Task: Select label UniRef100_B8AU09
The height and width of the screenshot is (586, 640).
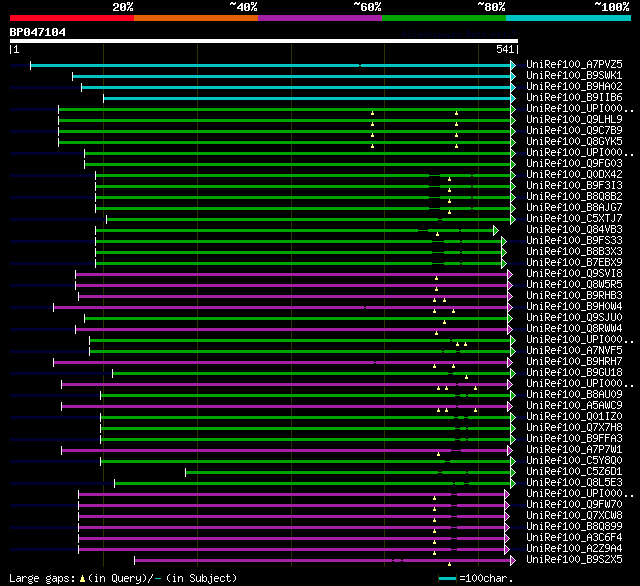Action: [x=574, y=395]
